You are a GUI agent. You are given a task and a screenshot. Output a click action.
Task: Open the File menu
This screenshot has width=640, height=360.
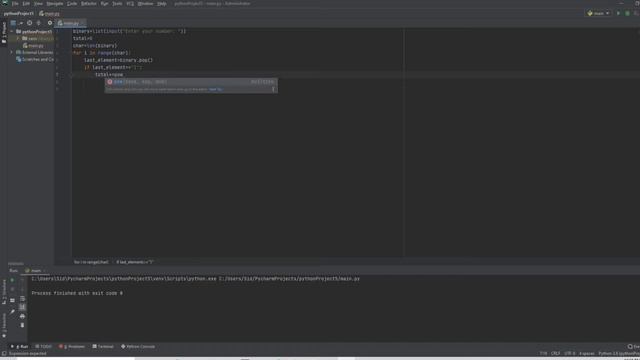point(15,4)
